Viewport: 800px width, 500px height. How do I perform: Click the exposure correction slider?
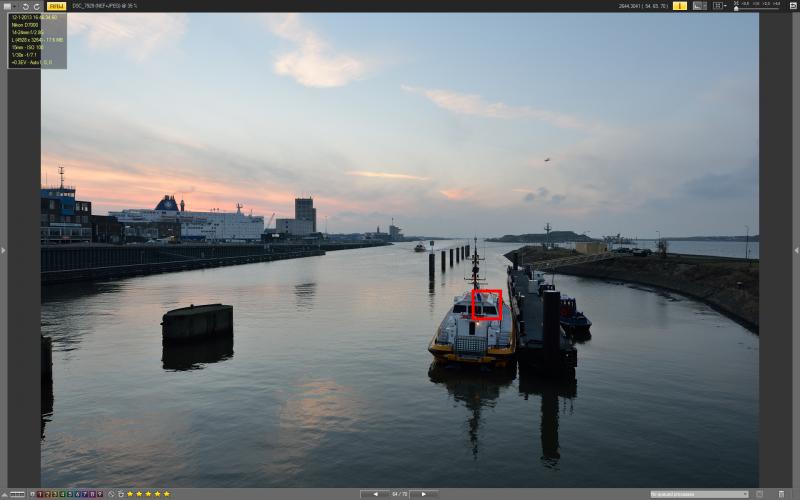point(757,8)
